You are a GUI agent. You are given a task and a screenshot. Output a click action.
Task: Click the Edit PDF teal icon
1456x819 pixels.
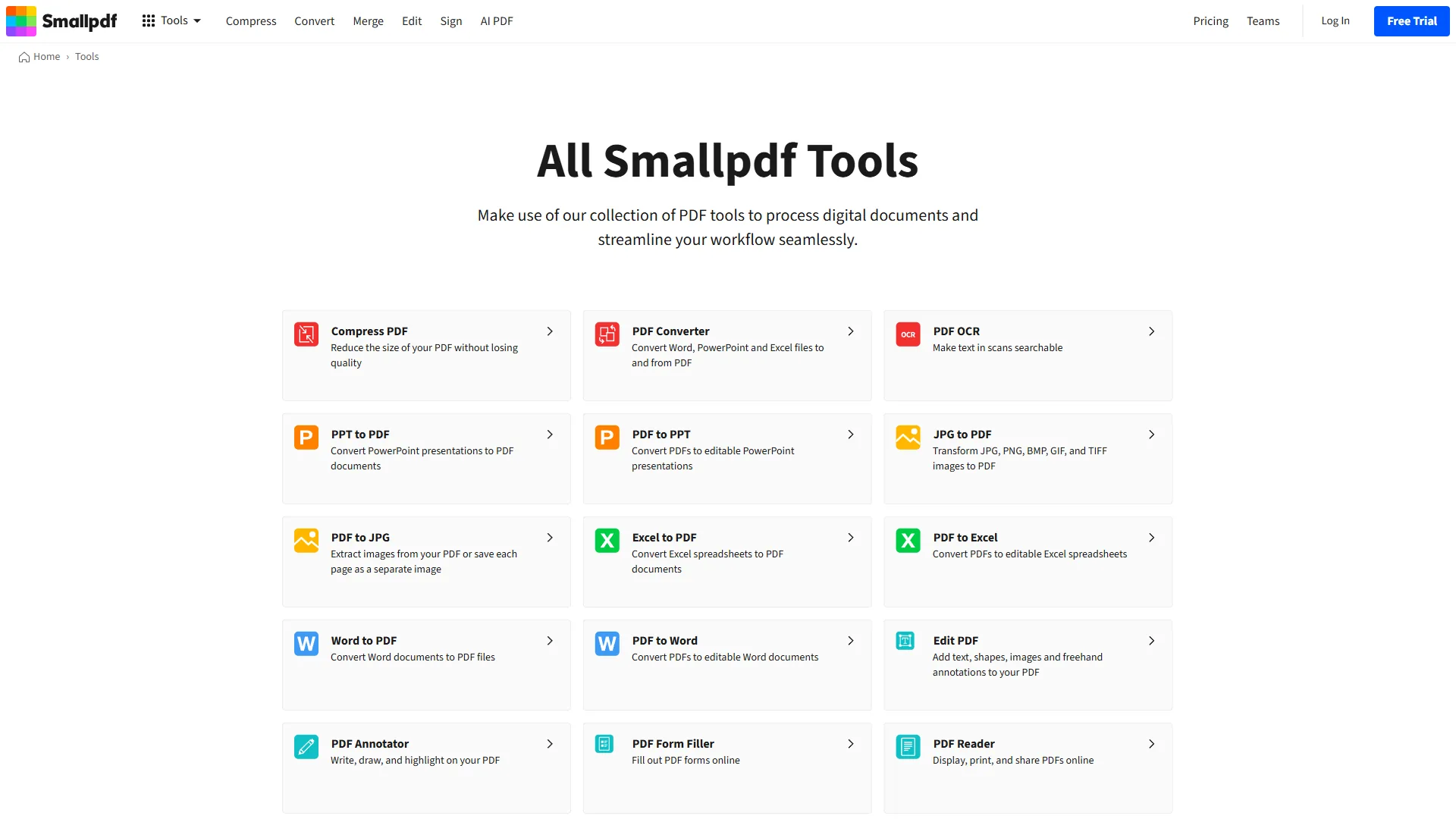[x=905, y=641]
